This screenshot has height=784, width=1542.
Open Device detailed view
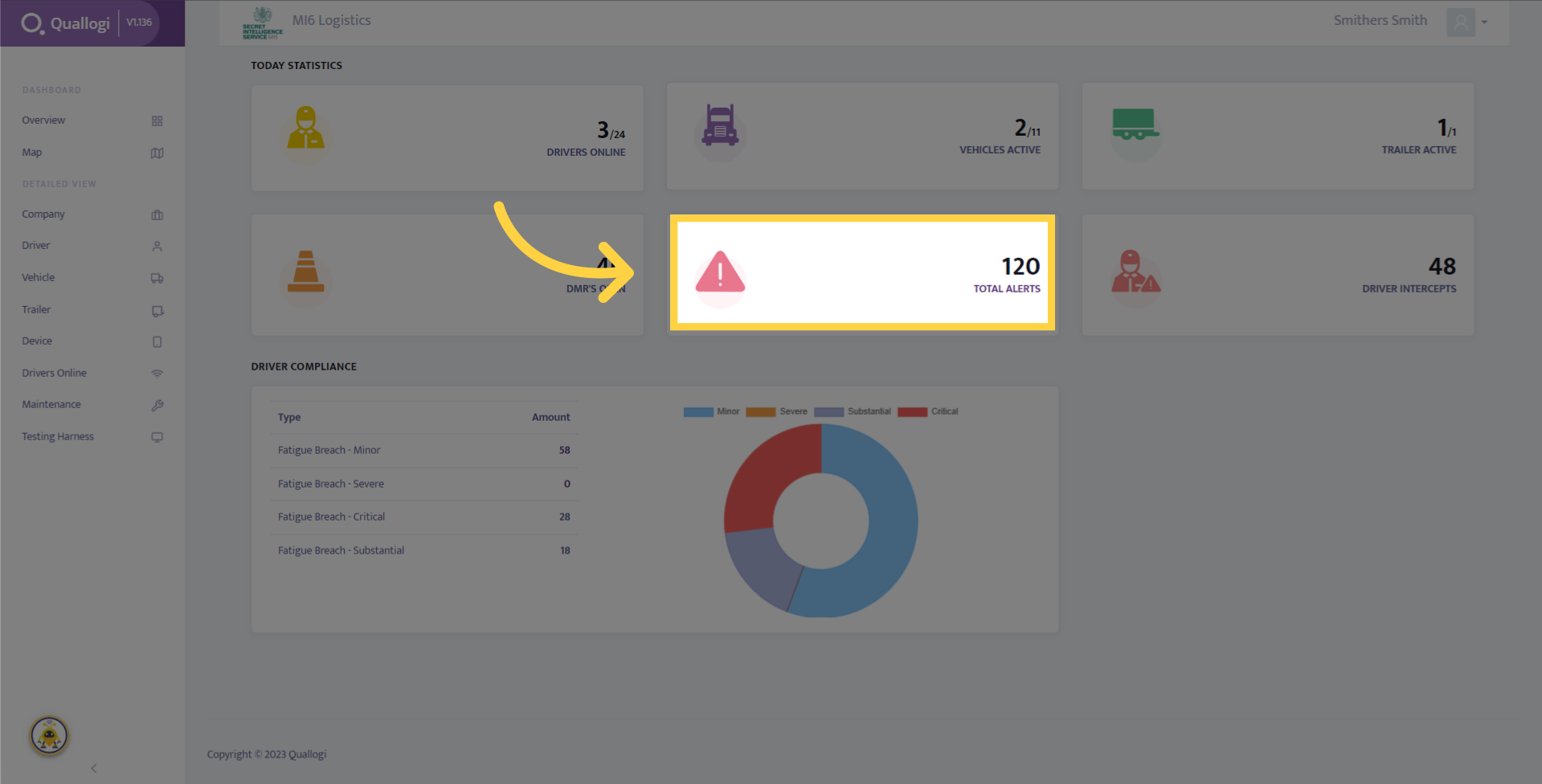coord(36,341)
